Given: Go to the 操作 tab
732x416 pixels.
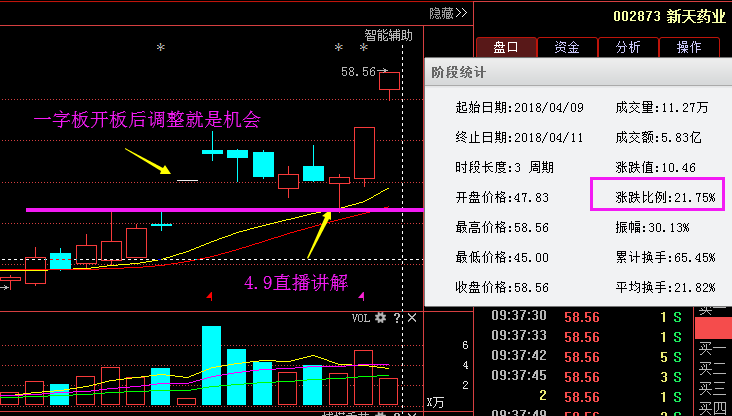Looking at the screenshot, I should [x=689, y=47].
